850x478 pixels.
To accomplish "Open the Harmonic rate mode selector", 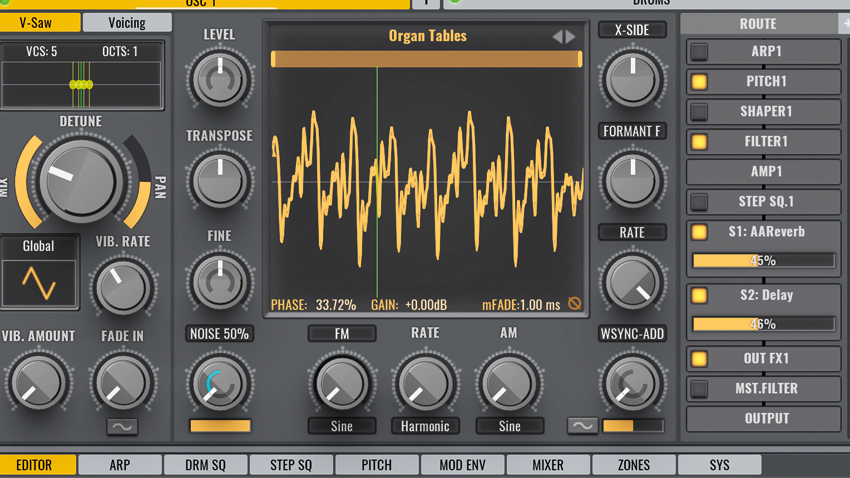I will pyautogui.click(x=425, y=426).
